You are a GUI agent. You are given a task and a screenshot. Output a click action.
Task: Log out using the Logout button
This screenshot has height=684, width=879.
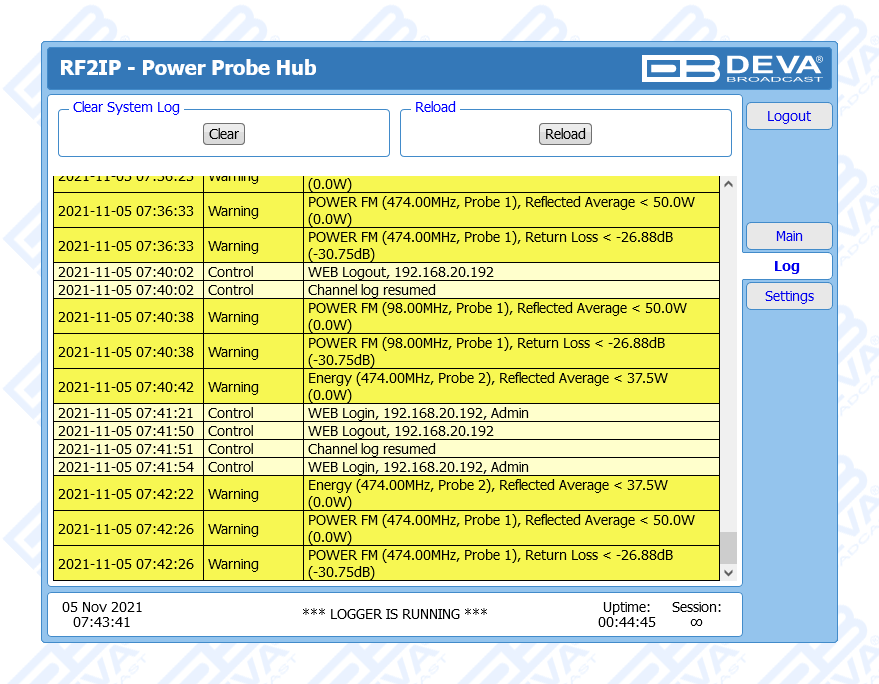pyautogui.click(x=788, y=116)
